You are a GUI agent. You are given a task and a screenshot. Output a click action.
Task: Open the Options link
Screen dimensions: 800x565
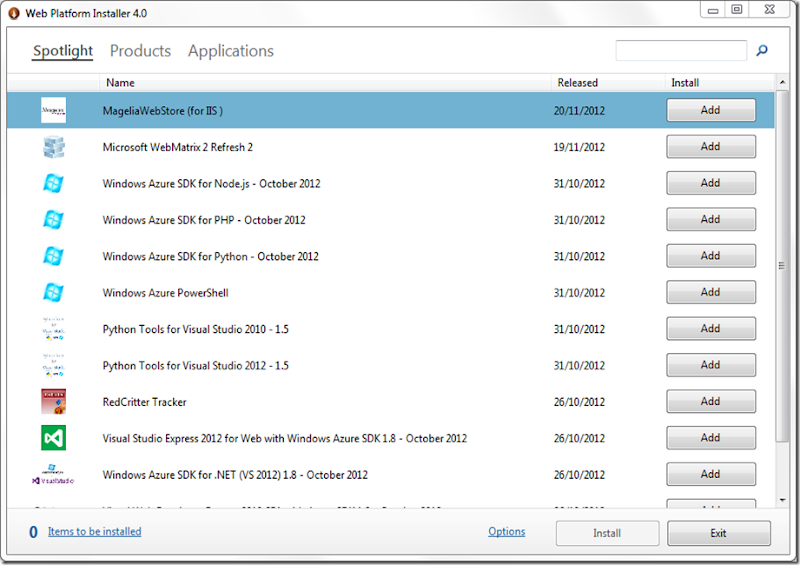(x=507, y=532)
